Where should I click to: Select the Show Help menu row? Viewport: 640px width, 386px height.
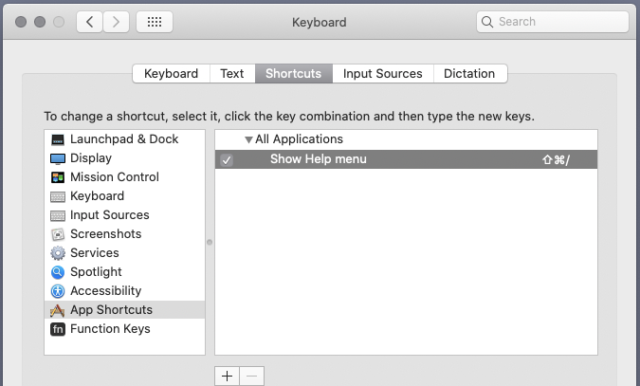(406, 159)
